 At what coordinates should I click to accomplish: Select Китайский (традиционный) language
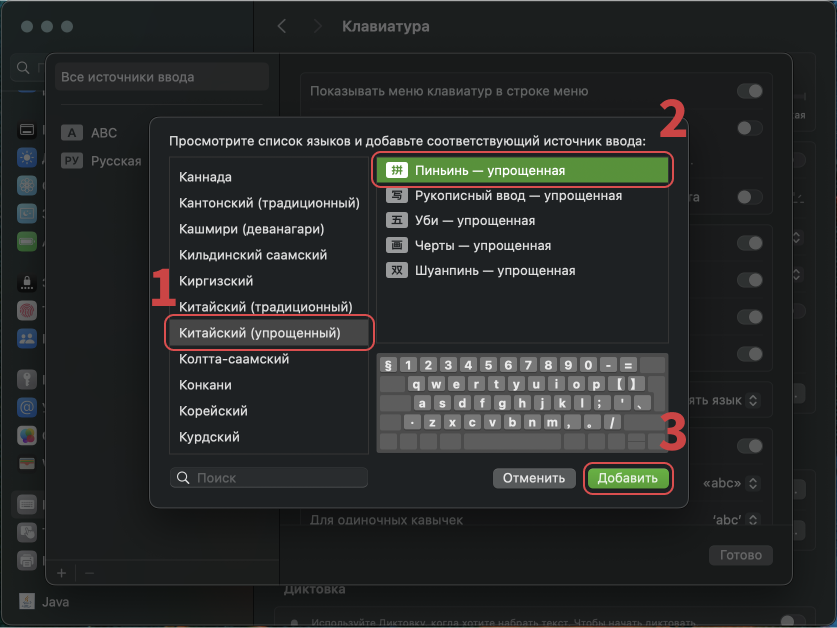click(265, 307)
